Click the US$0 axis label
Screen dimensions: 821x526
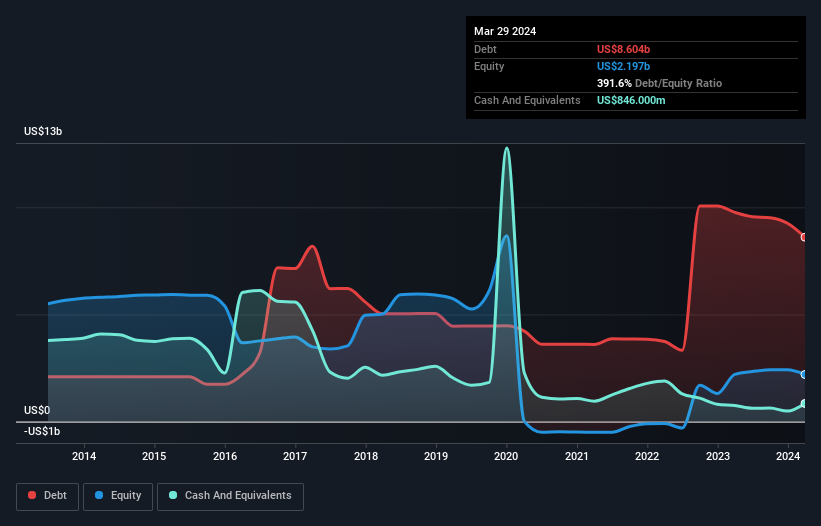(37, 410)
